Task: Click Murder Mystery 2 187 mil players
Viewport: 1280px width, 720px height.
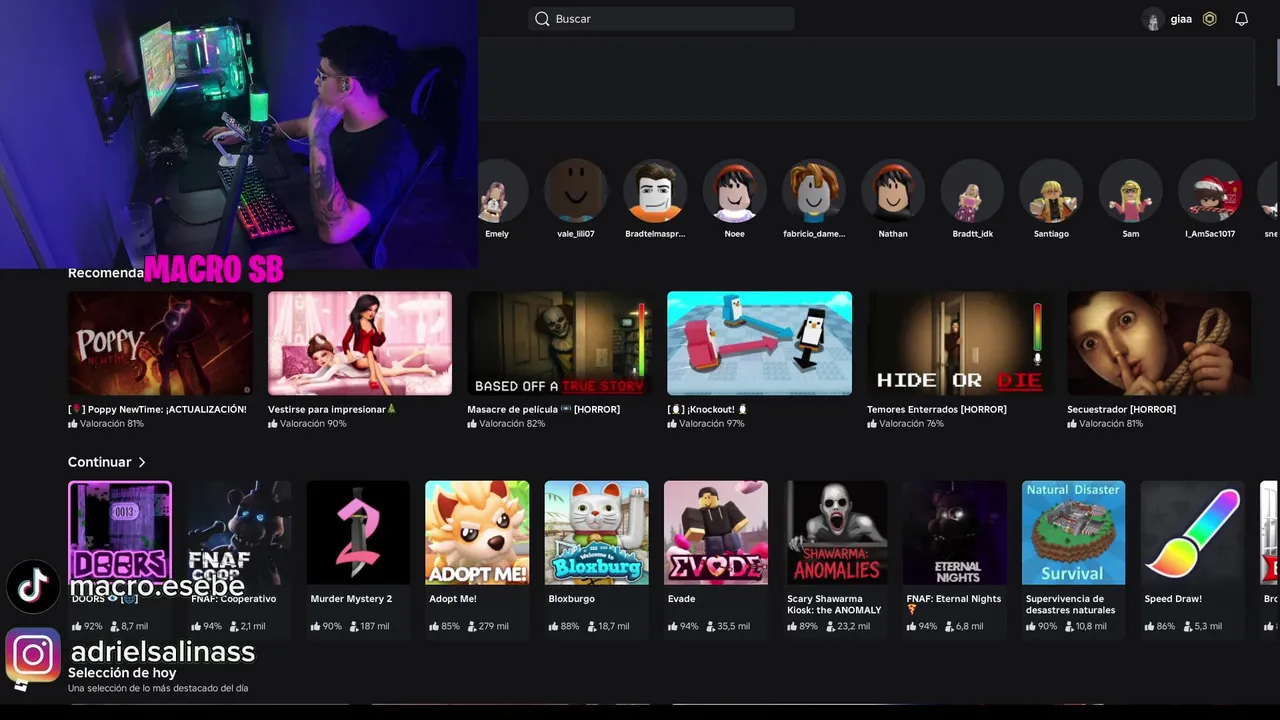Action: pos(369,626)
